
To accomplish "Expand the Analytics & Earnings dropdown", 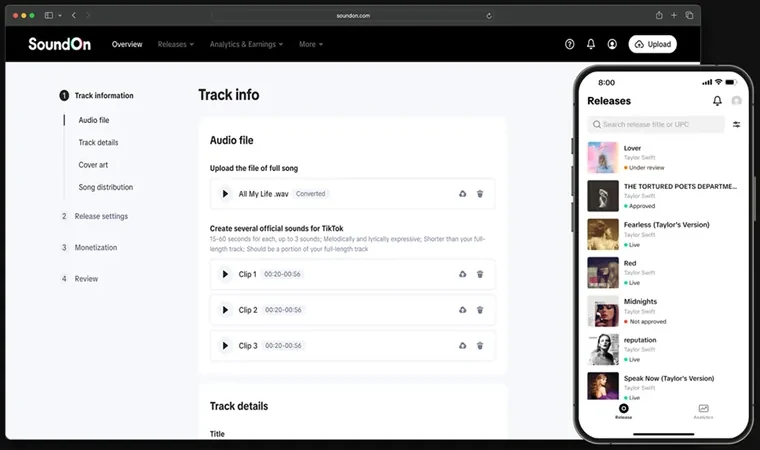I will [246, 44].
